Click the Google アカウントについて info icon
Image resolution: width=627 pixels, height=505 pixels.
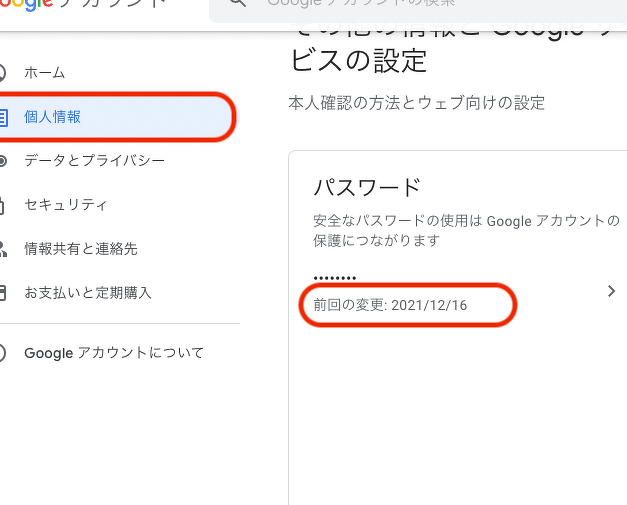(3, 353)
